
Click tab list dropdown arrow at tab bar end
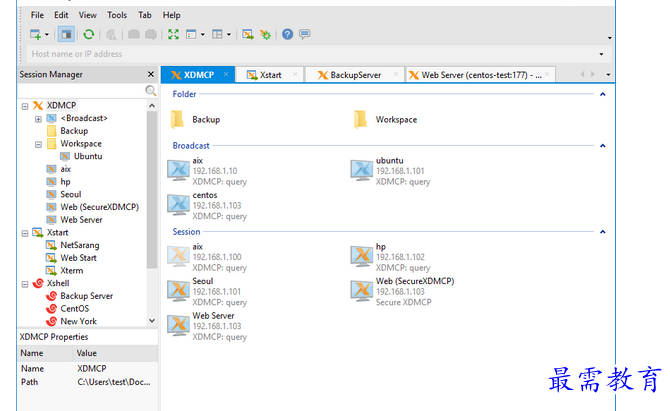coord(608,75)
